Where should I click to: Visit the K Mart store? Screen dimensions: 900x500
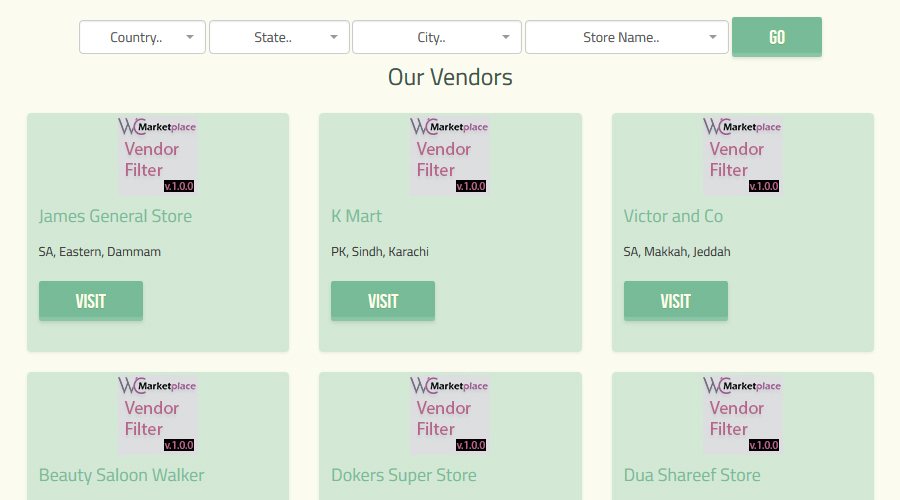(x=383, y=301)
